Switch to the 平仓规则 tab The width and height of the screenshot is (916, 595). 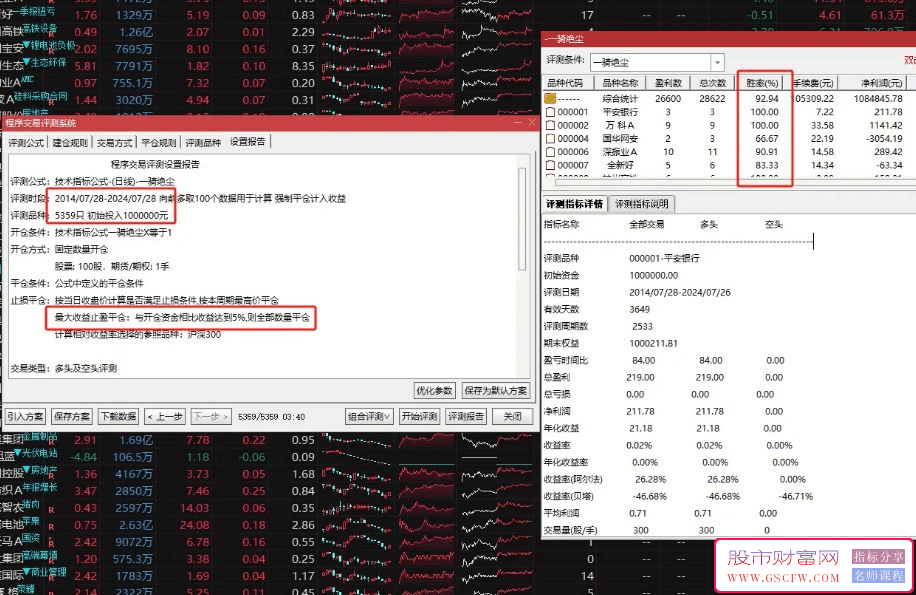click(x=159, y=142)
